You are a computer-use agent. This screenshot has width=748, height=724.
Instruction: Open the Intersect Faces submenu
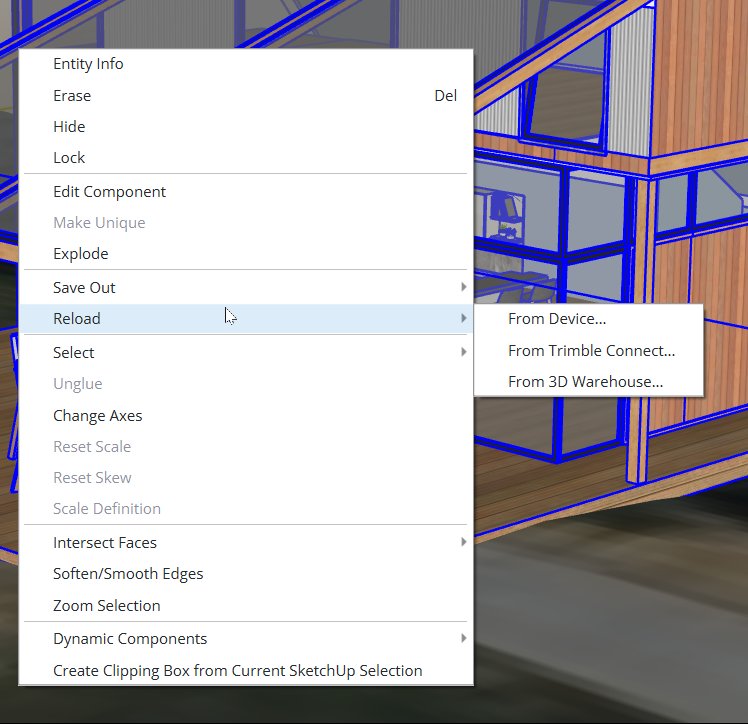105,543
